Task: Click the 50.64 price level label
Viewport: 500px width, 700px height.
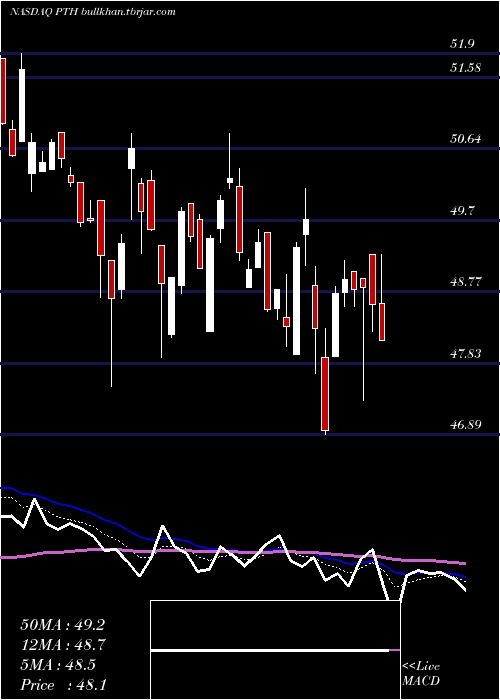Action: point(466,139)
